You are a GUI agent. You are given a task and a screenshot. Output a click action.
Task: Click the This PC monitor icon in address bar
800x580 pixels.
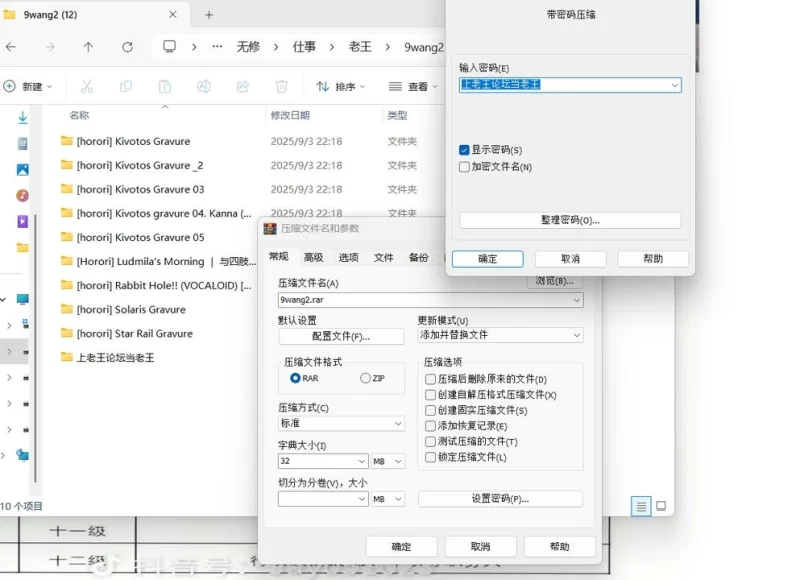169,47
